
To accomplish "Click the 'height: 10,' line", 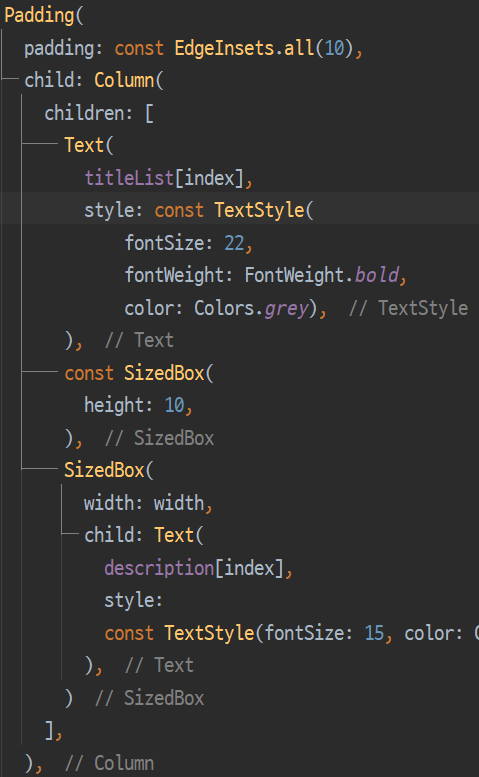I will pyautogui.click(x=138, y=405).
